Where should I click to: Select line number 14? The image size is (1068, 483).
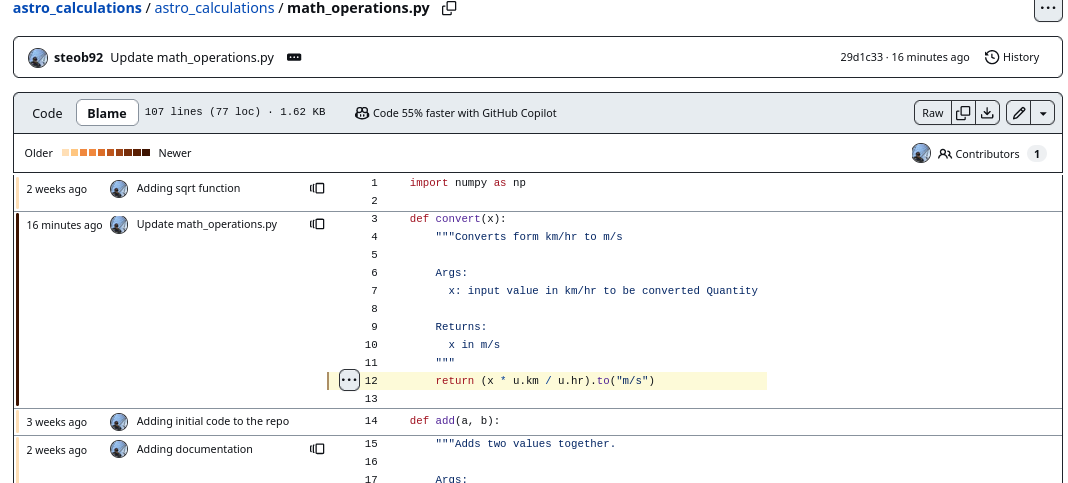tap(371, 420)
